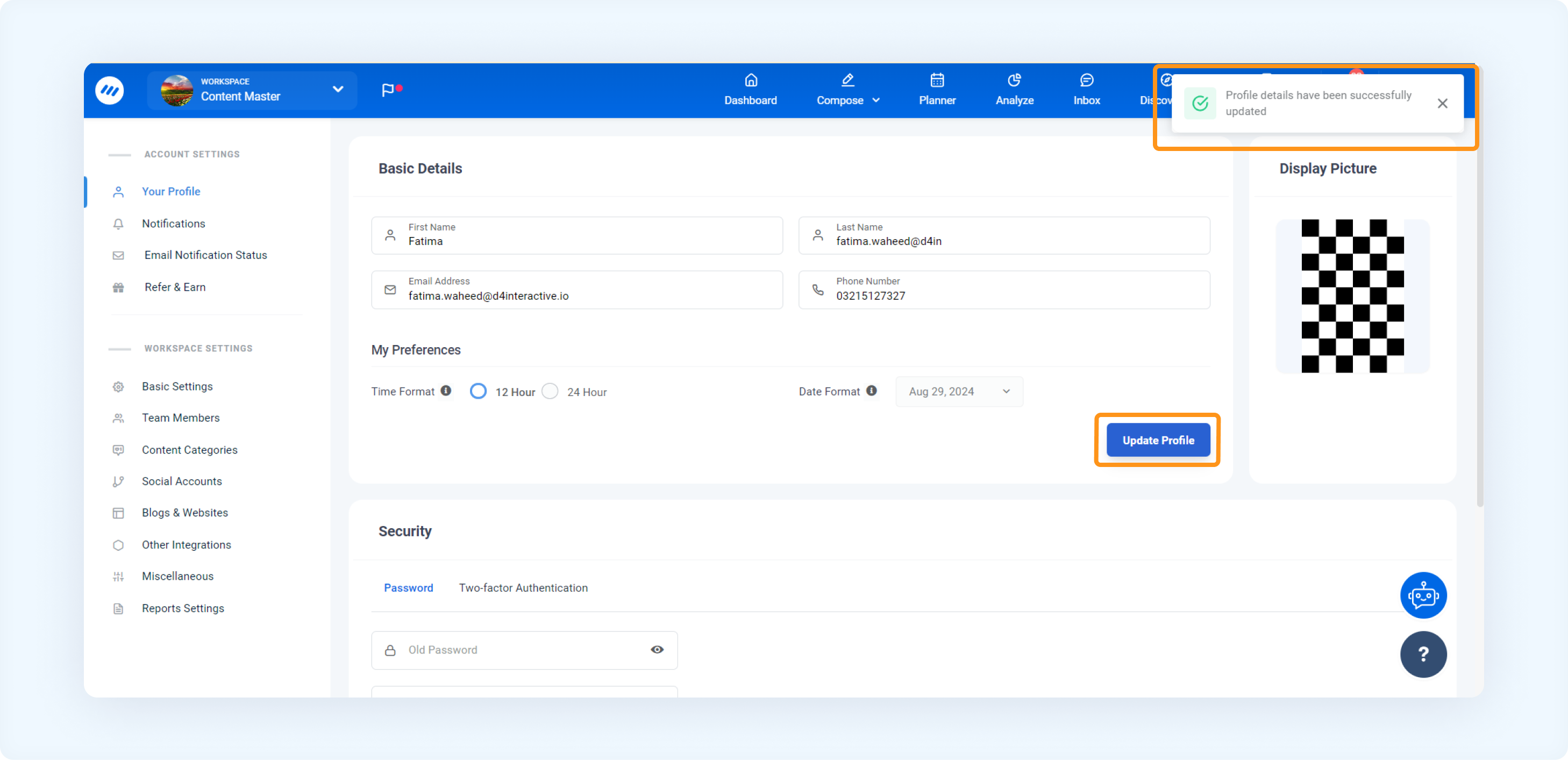The height and width of the screenshot is (762, 1568).
Task: Select the 24 Hour time format
Action: [x=550, y=392]
